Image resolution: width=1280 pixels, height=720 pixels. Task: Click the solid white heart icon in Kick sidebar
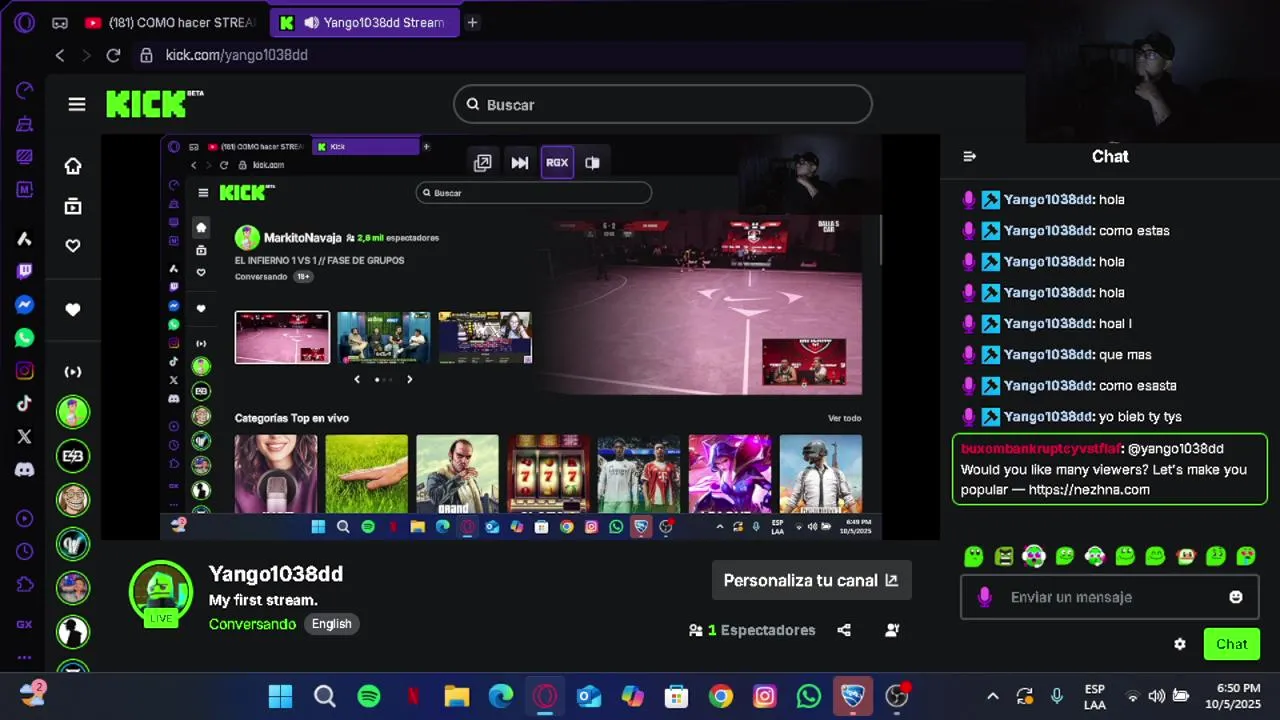click(x=73, y=310)
